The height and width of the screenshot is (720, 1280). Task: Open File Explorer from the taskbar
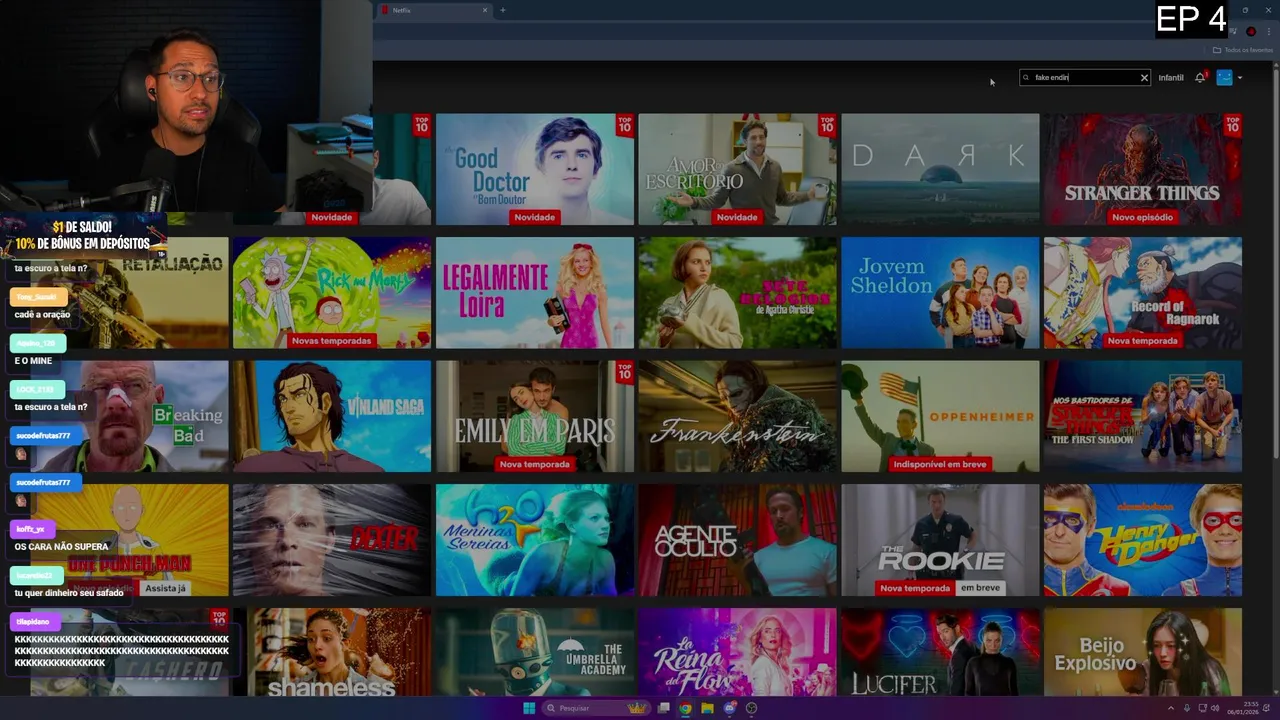point(707,708)
